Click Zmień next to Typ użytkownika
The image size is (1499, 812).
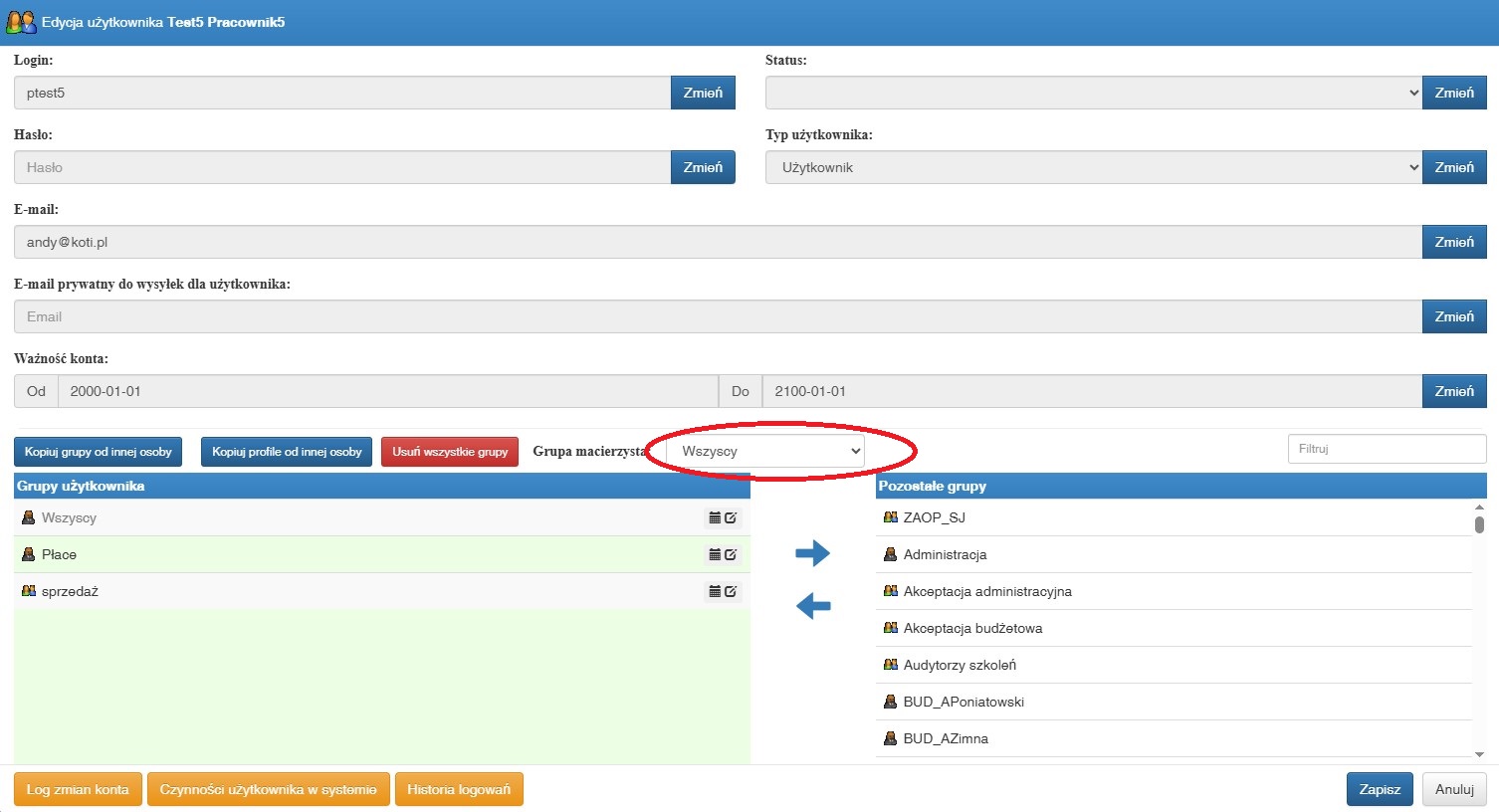(x=1454, y=167)
